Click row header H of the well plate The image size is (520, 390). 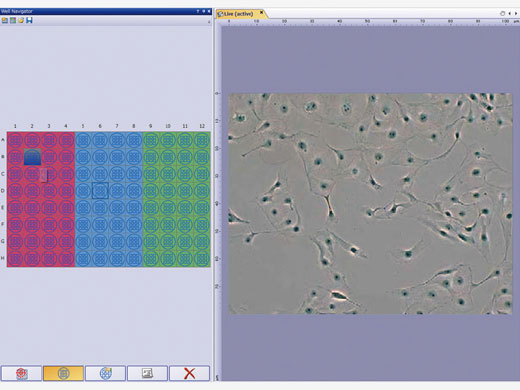3,258
